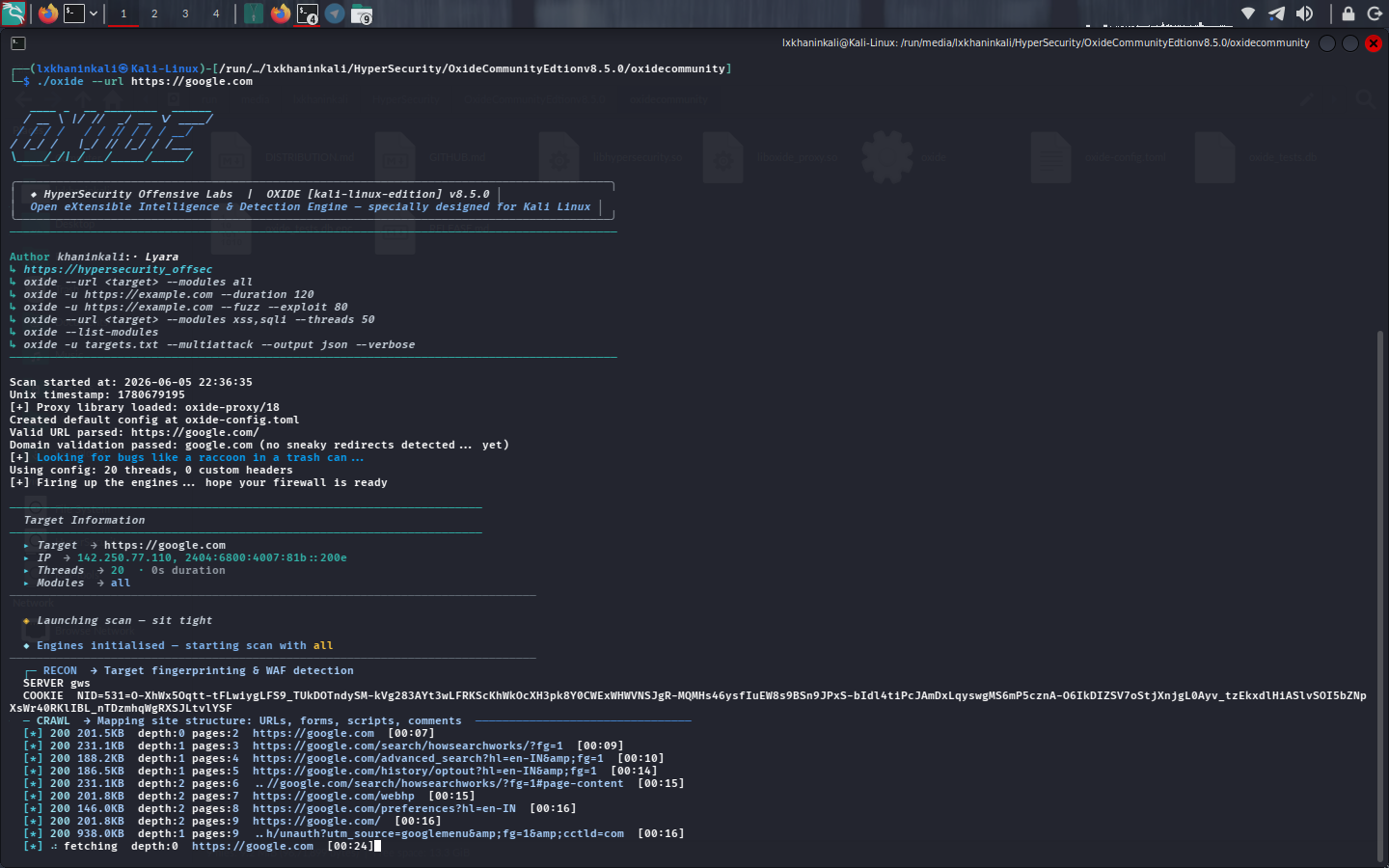Click the 'COOKIE NID=531' value line
This screenshot has width=1389, height=868.
click(x=688, y=702)
